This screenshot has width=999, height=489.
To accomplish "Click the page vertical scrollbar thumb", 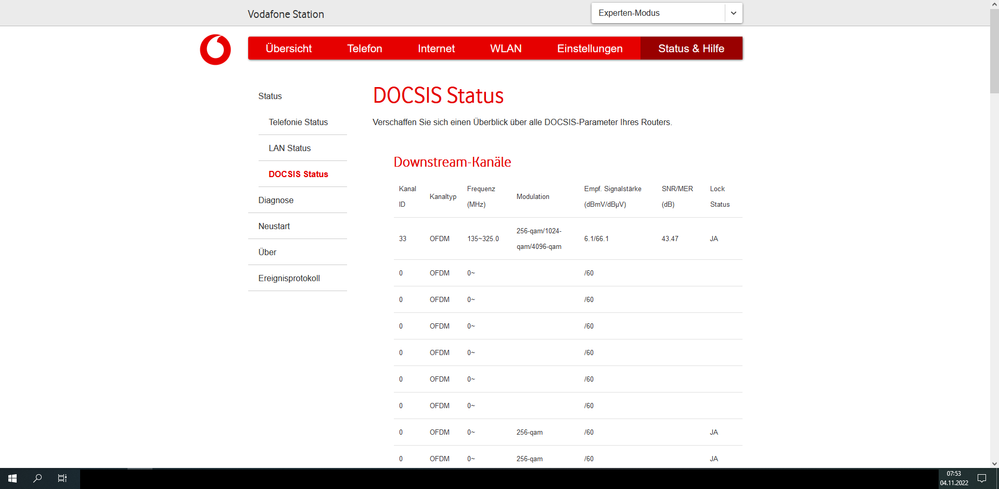I will click(x=994, y=50).
